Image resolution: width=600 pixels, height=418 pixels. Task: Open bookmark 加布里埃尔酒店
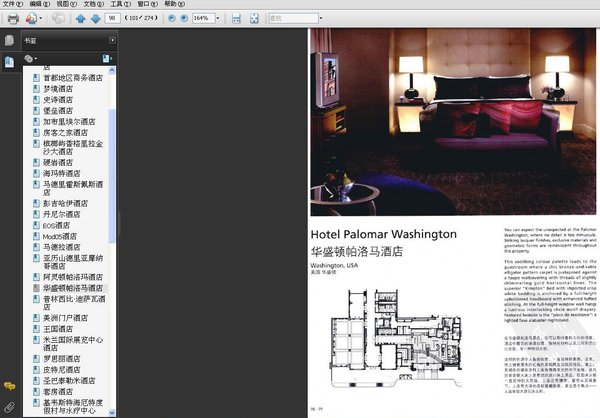click(x=69, y=122)
